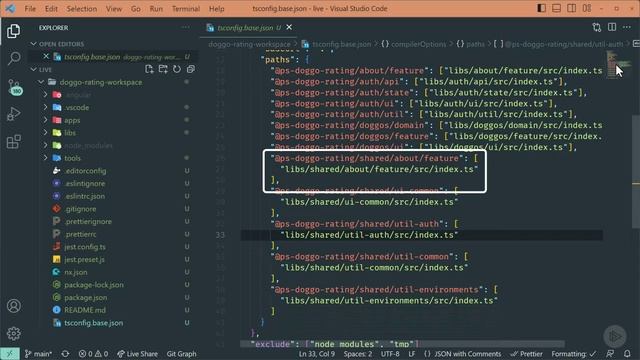This screenshot has width=640, height=360.
Task: Start Live Share from status bar
Action: click(137, 354)
